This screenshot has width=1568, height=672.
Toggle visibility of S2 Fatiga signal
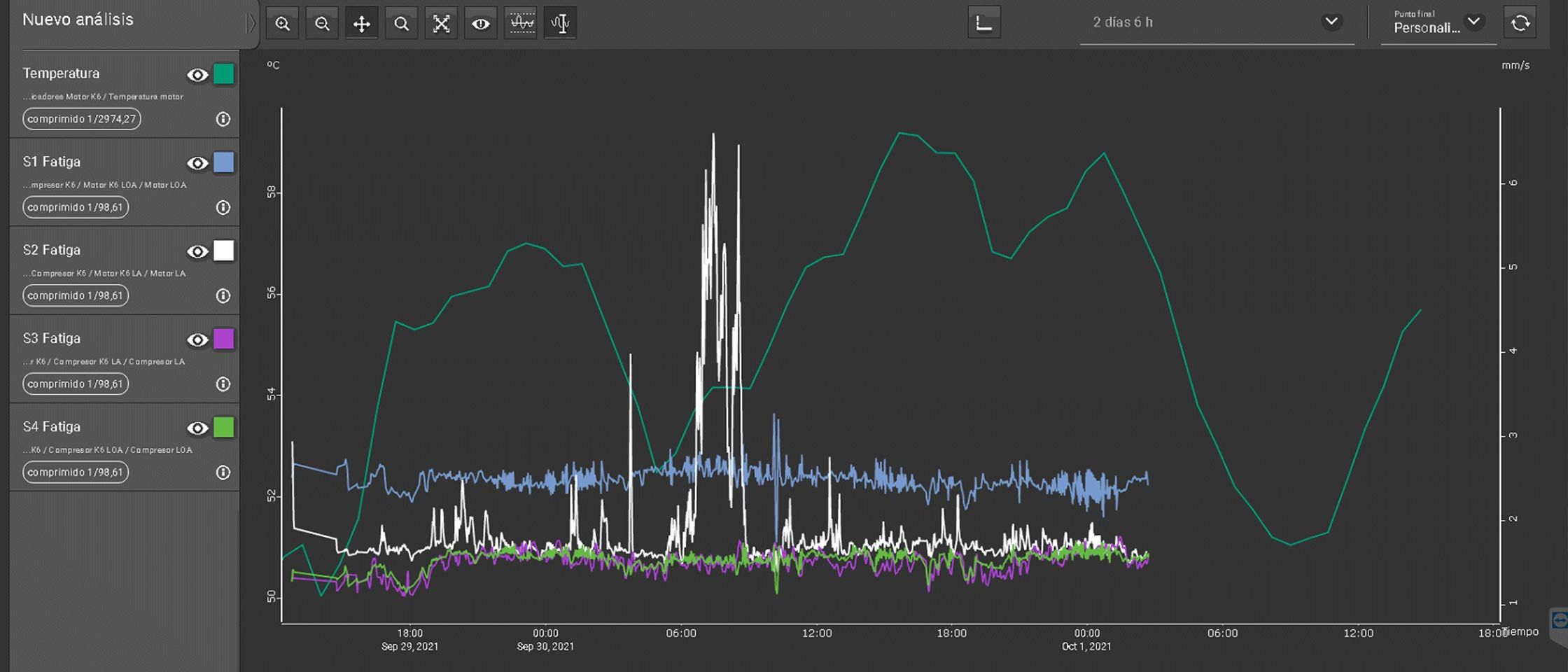pyautogui.click(x=197, y=251)
